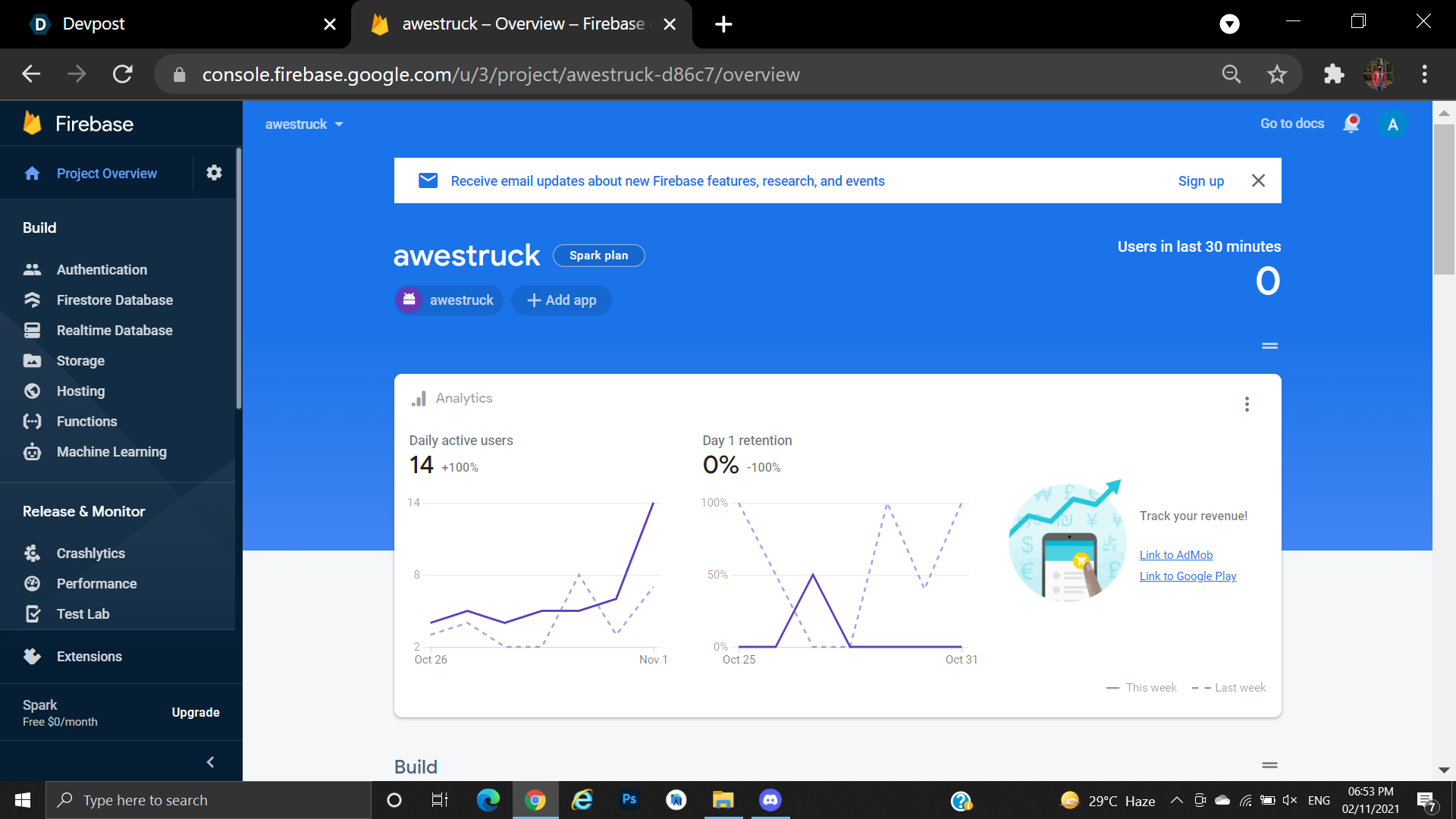Click the Add app button
The width and height of the screenshot is (1456, 819).
point(561,300)
